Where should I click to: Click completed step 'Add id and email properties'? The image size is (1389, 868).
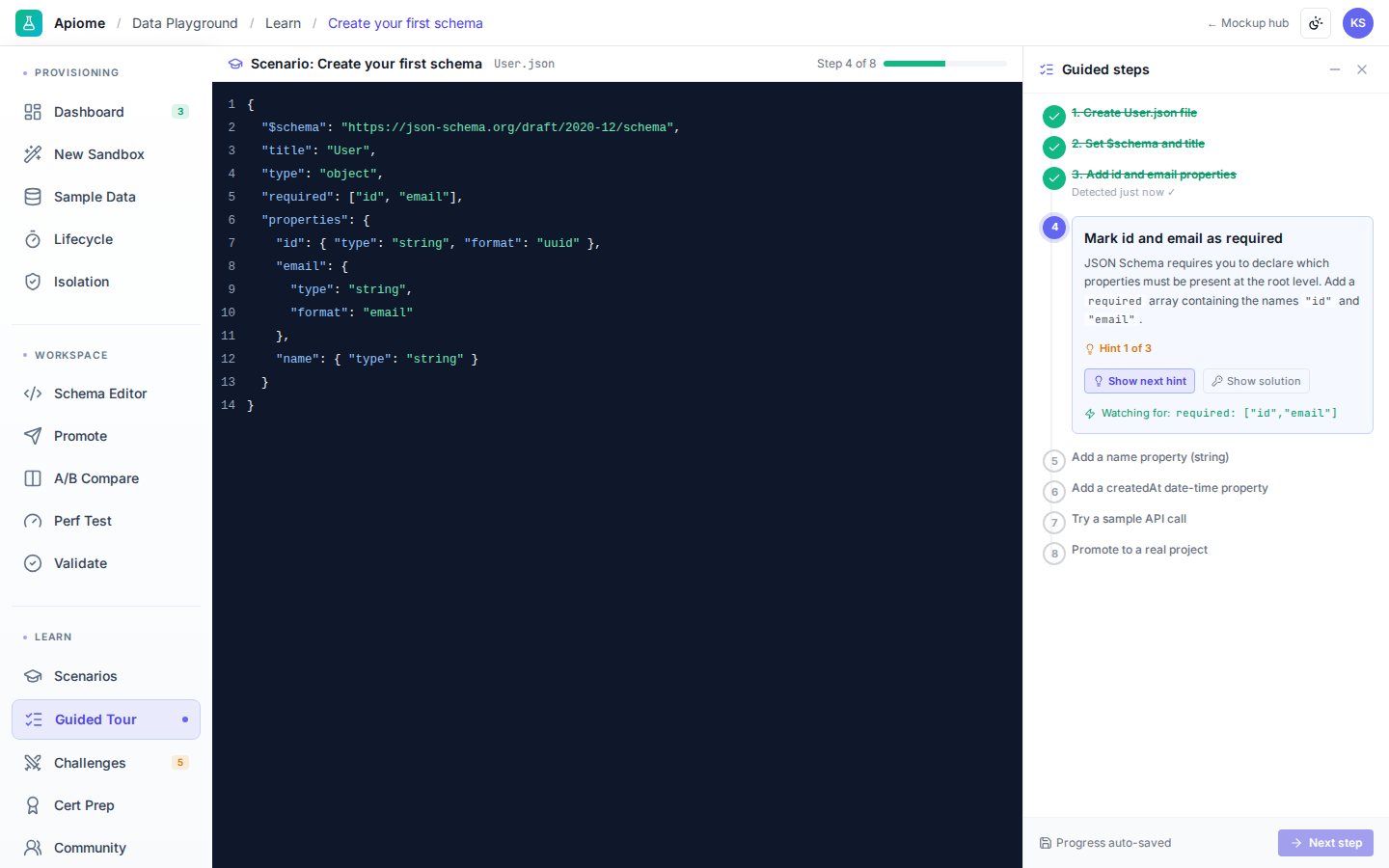click(1154, 175)
